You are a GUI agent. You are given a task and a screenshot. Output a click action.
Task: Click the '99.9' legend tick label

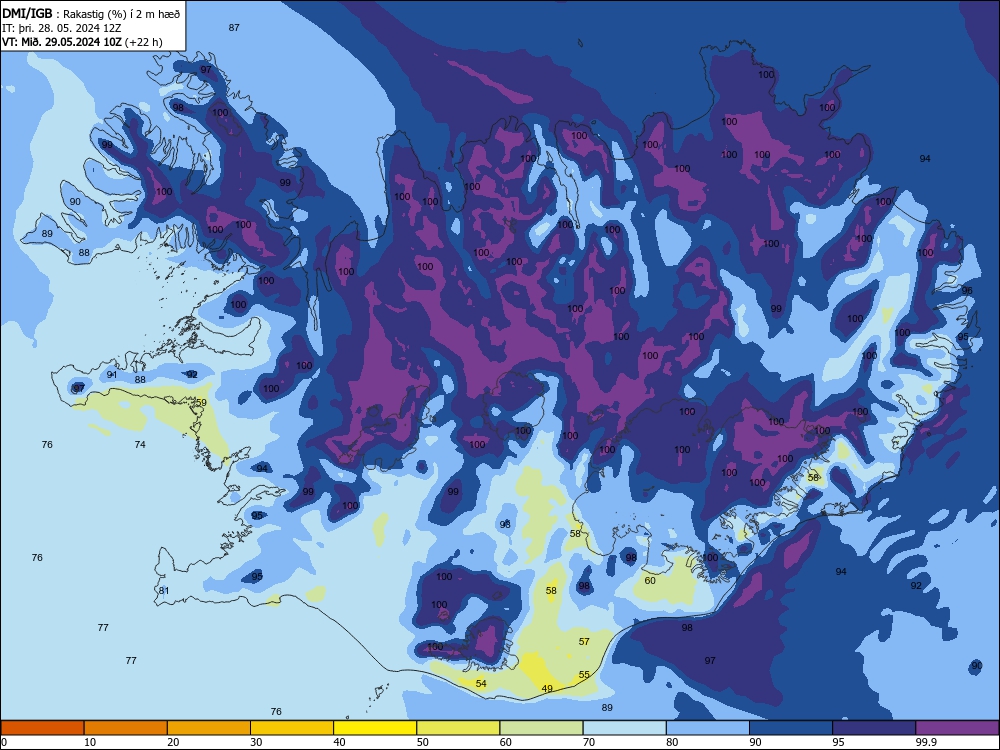coord(926,742)
